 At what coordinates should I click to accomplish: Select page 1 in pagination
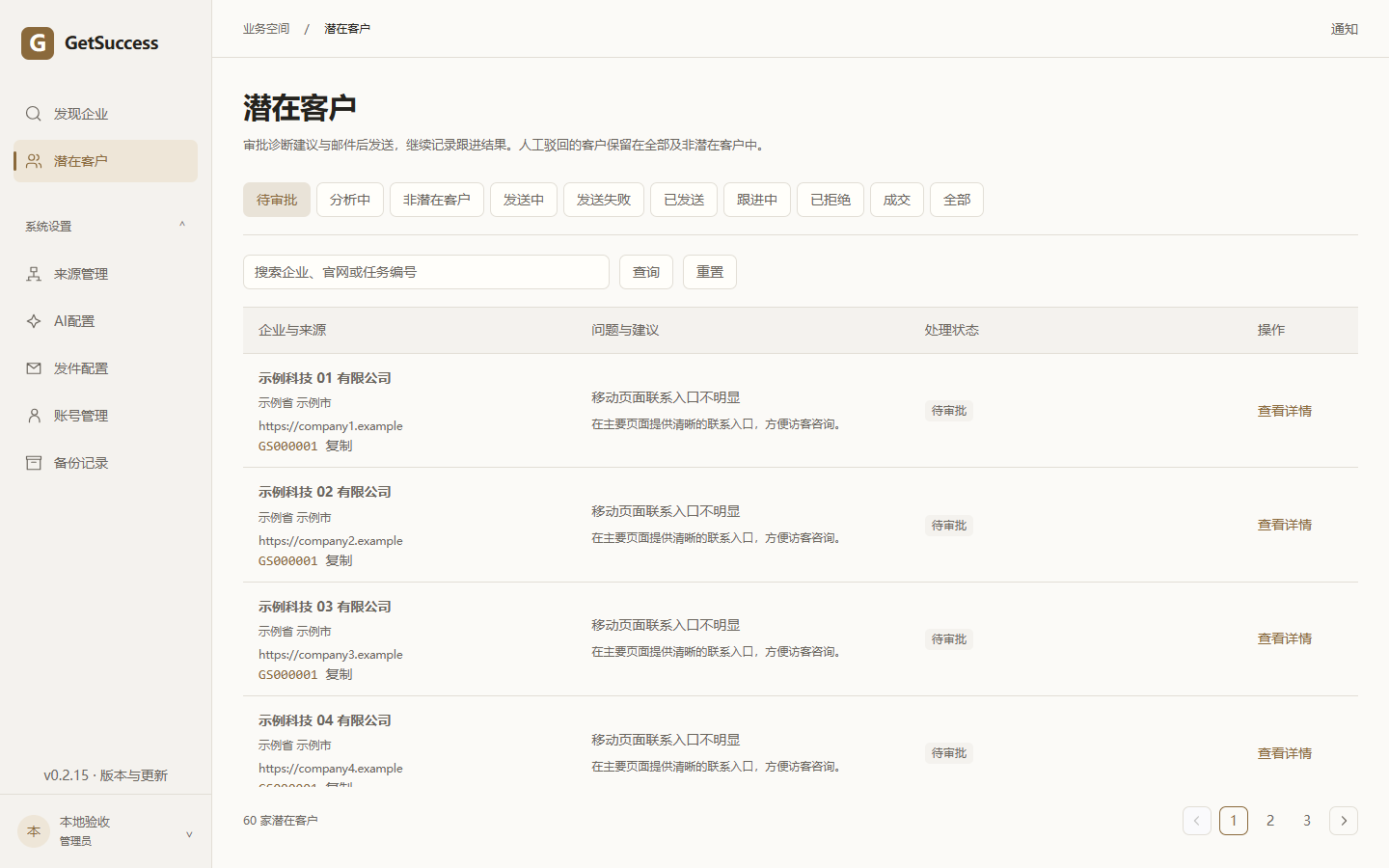click(1234, 821)
